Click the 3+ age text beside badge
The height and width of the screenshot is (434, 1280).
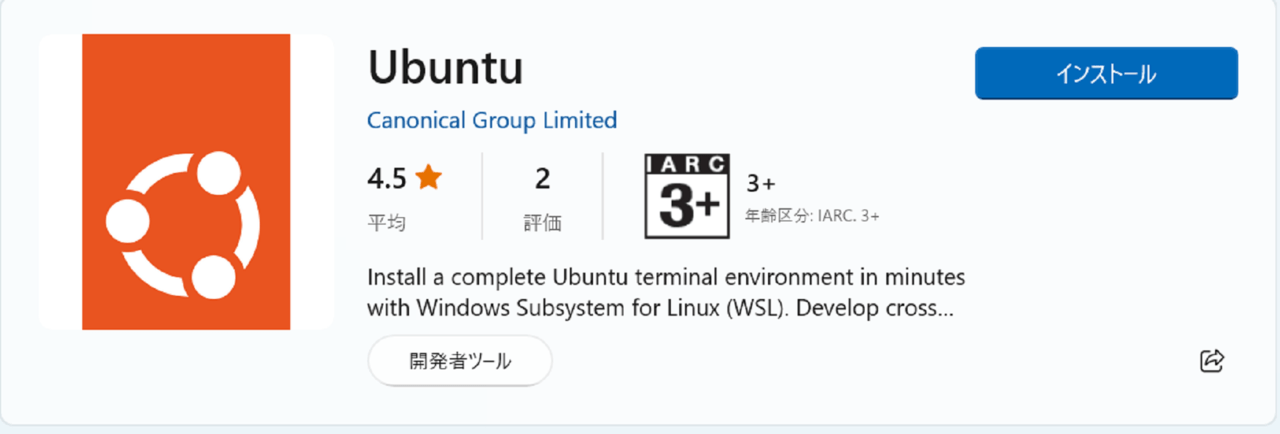(761, 184)
